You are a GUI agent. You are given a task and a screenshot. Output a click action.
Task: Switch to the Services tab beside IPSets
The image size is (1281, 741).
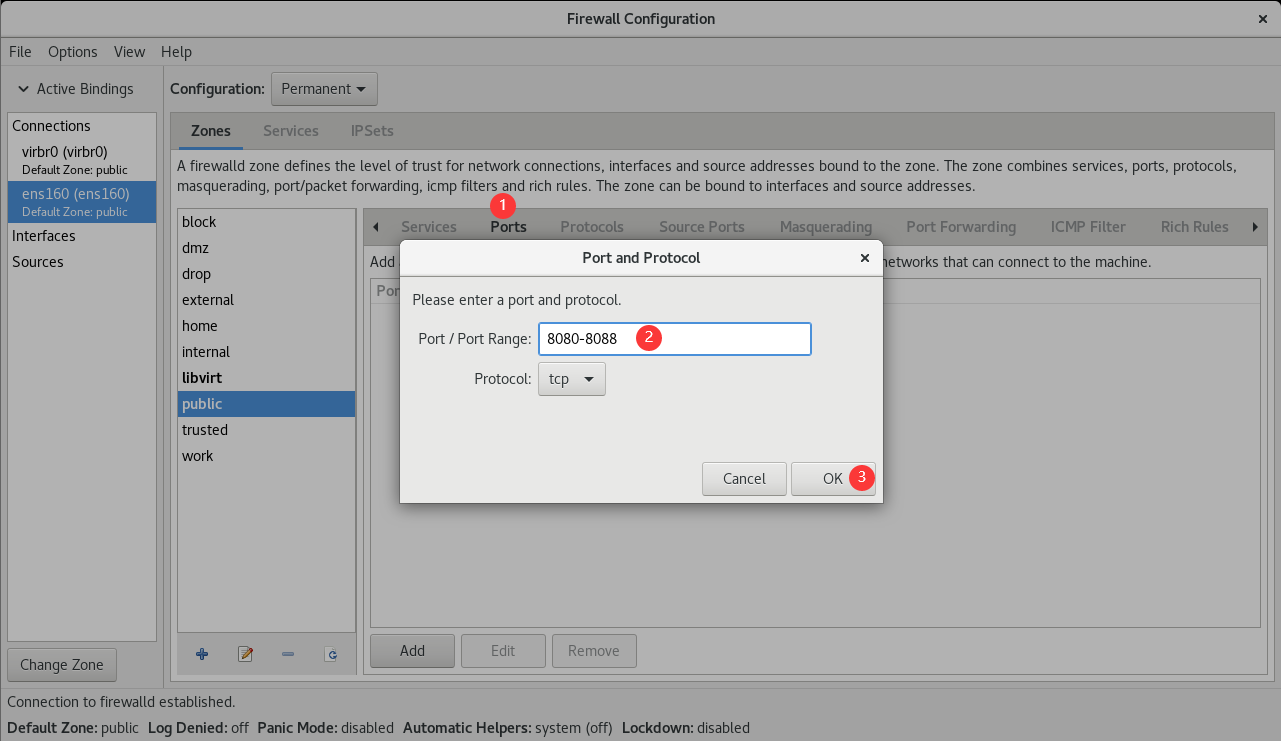click(291, 131)
